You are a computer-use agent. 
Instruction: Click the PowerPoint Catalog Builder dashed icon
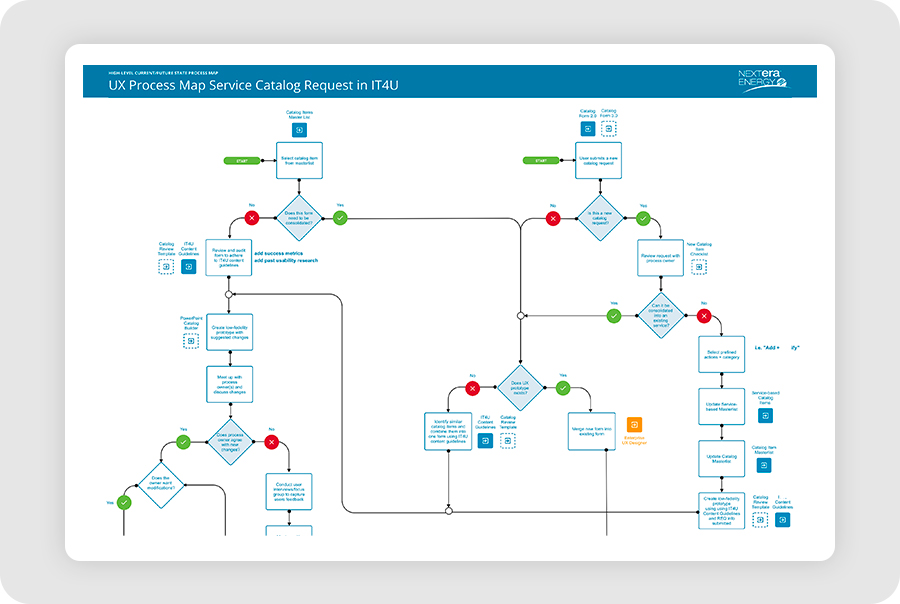(x=191, y=341)
